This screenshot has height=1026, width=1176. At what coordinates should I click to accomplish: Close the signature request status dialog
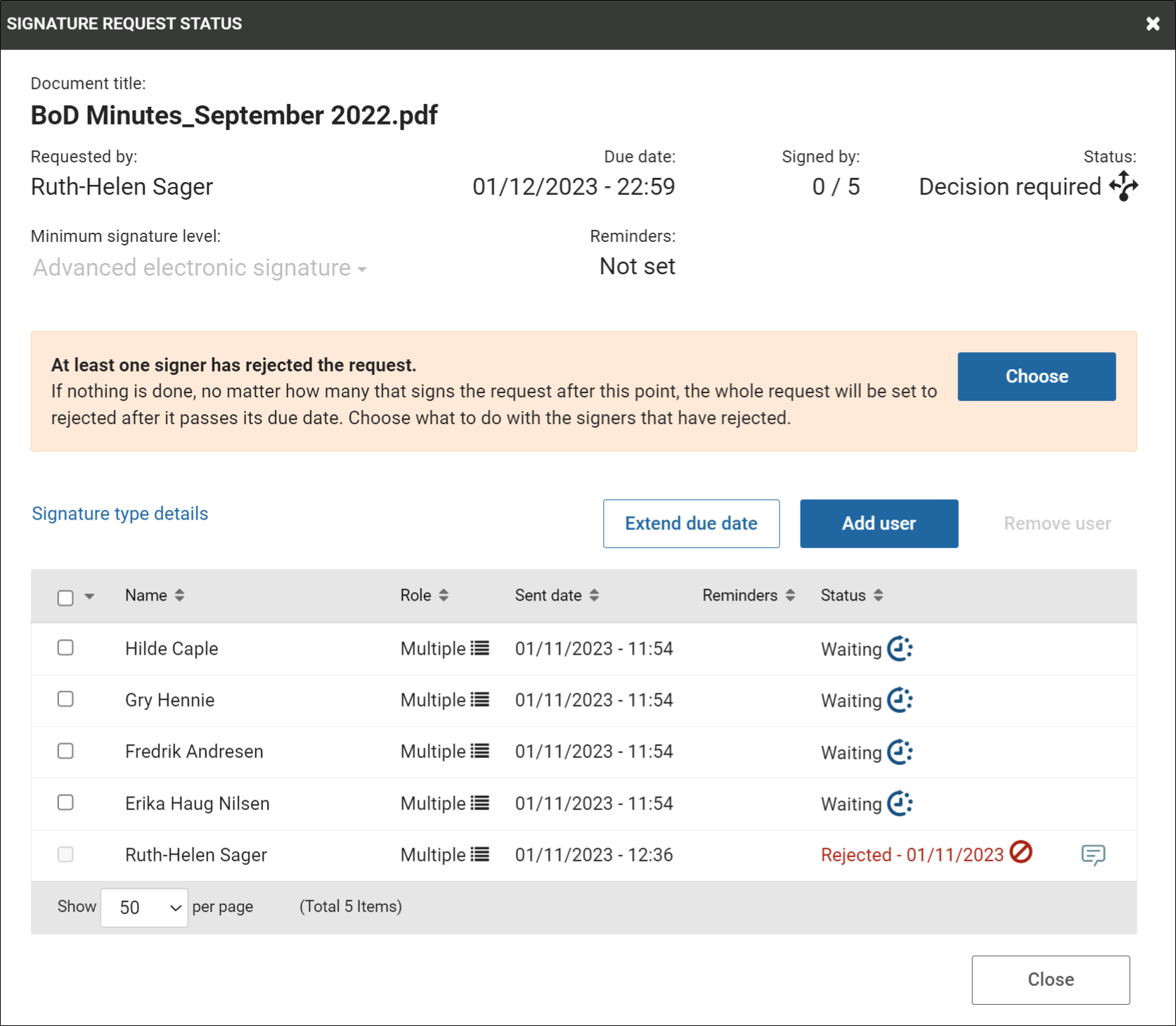point(1153,24)
